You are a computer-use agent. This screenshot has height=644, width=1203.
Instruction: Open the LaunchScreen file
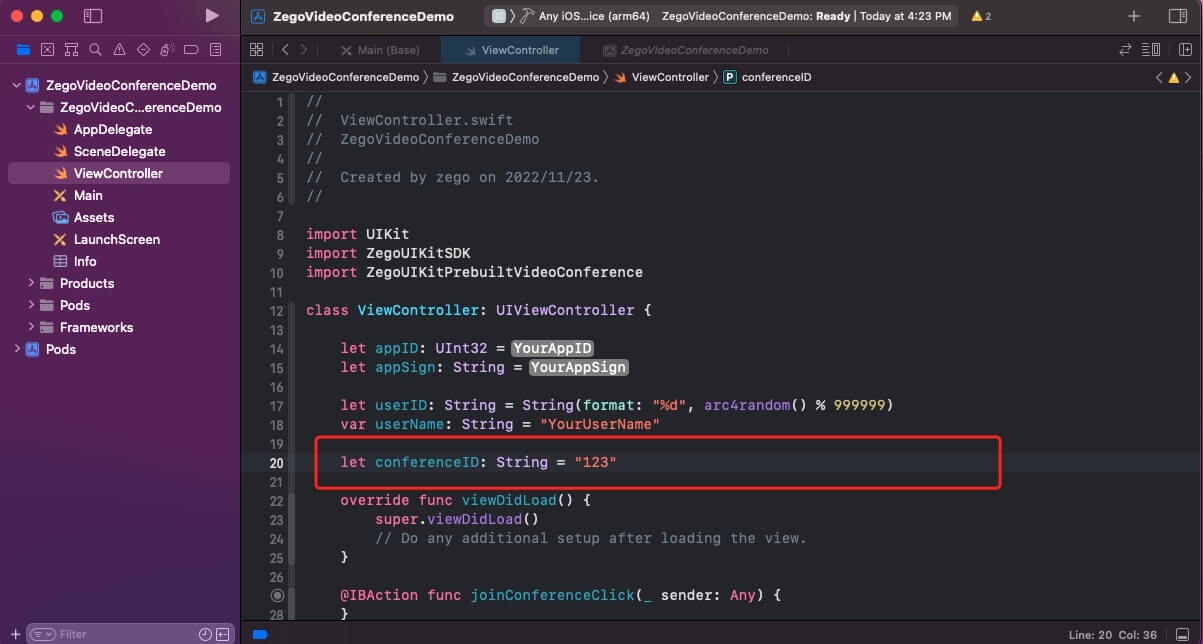click(116, 239)
